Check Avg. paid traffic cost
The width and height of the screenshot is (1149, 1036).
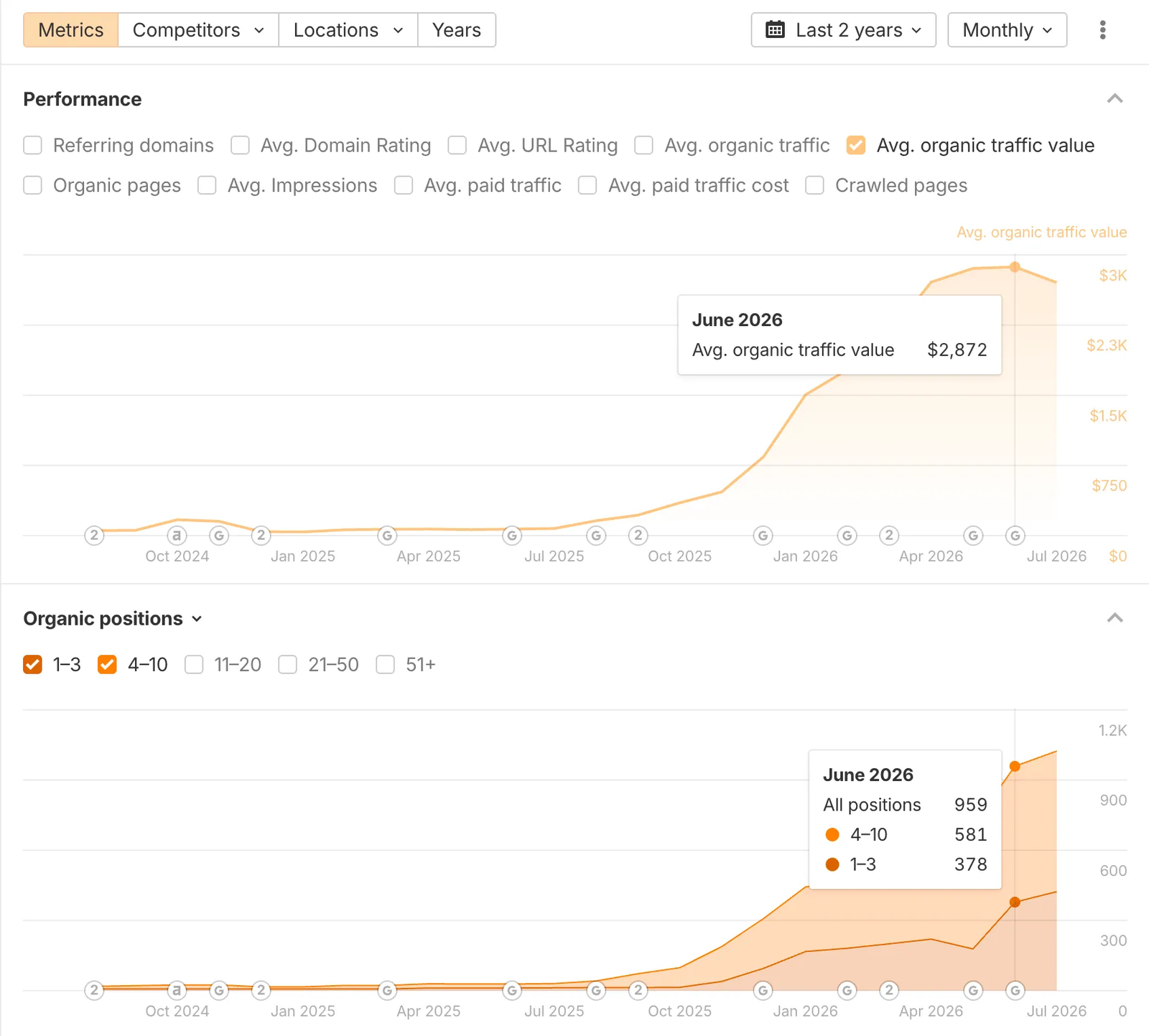(x=587, y=185)
